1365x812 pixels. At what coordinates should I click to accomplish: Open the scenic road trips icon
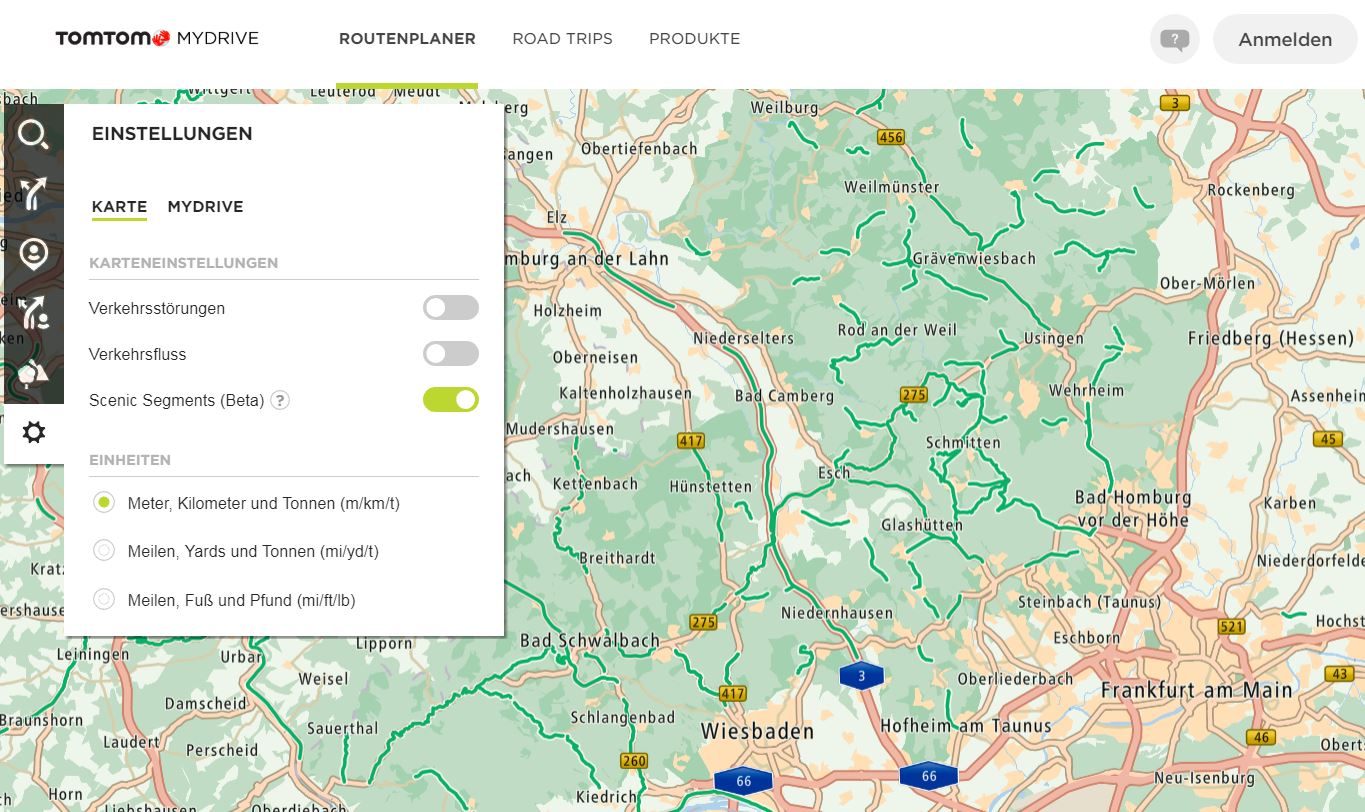pyautogui.click(x=33, y=373)
